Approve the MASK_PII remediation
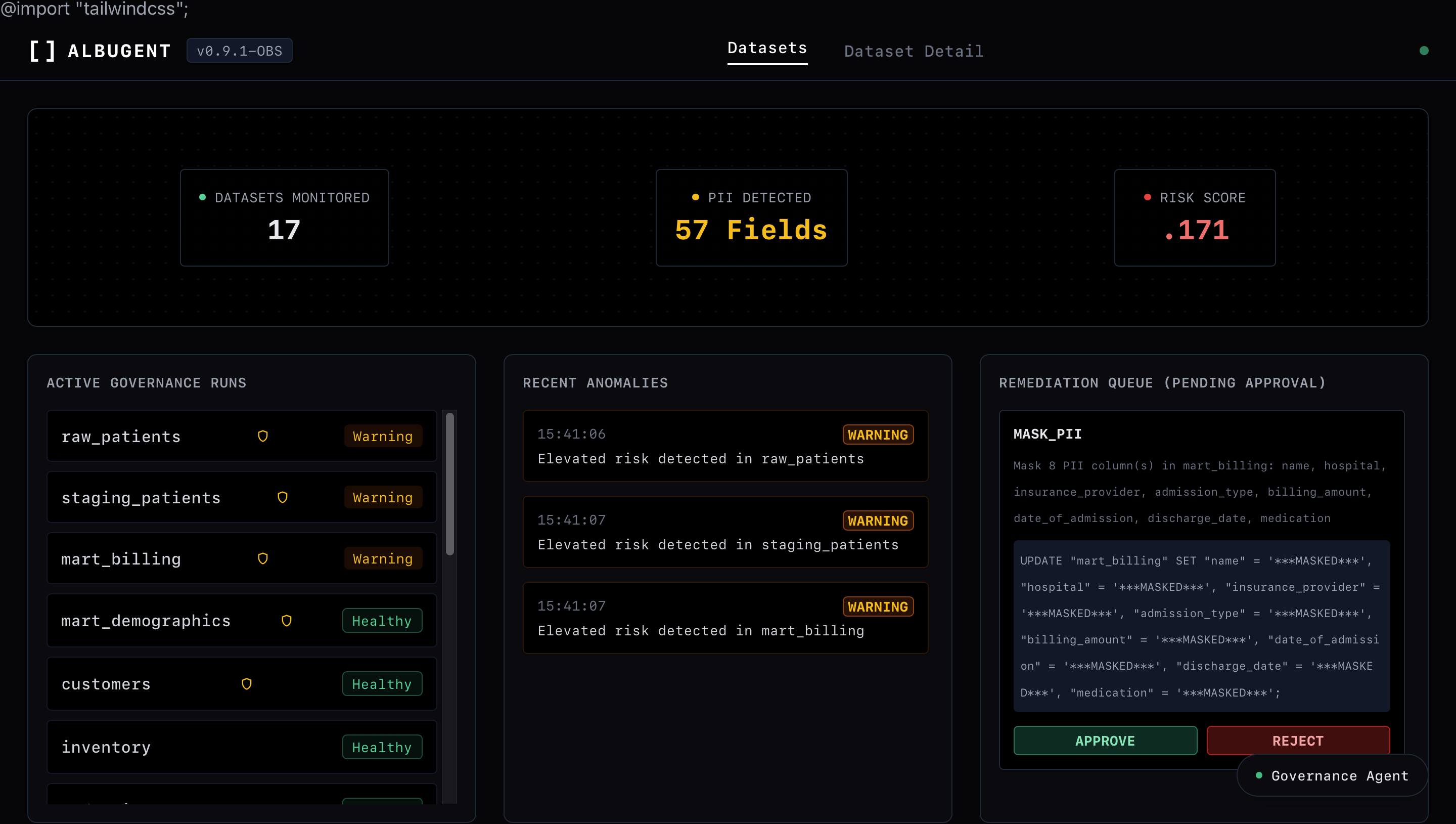 1105,740
